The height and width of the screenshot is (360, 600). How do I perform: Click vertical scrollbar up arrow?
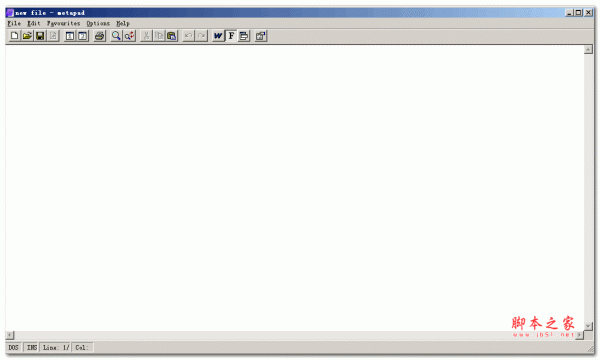tap(589, 49)
